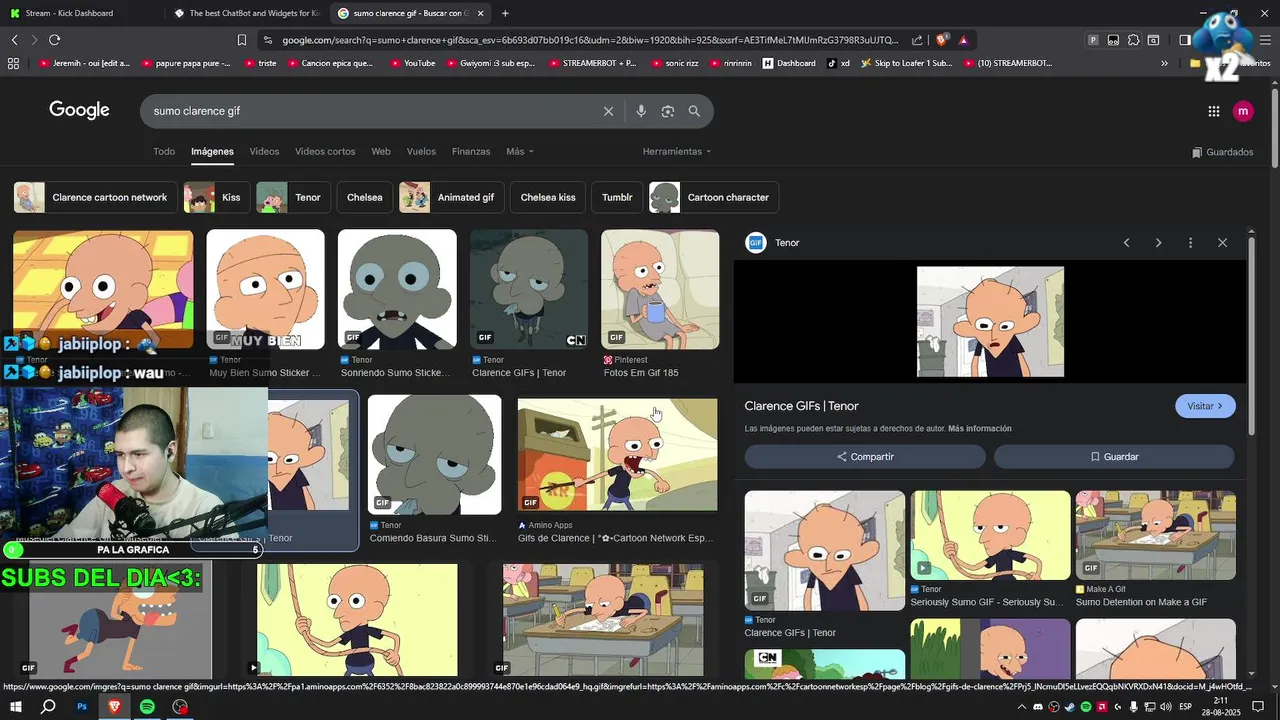1280x720 pixels.
Task: Open Google Lens image search
Action: point(668,111)
